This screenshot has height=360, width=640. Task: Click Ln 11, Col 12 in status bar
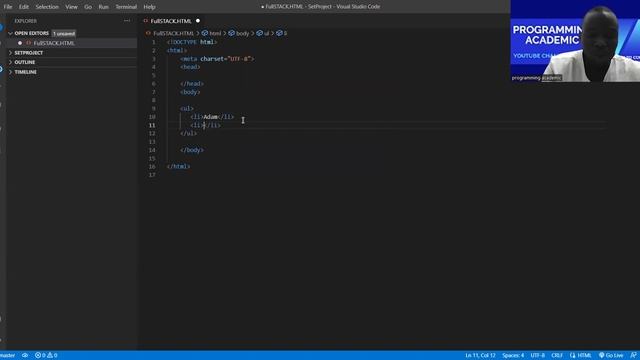click(480, 356)
